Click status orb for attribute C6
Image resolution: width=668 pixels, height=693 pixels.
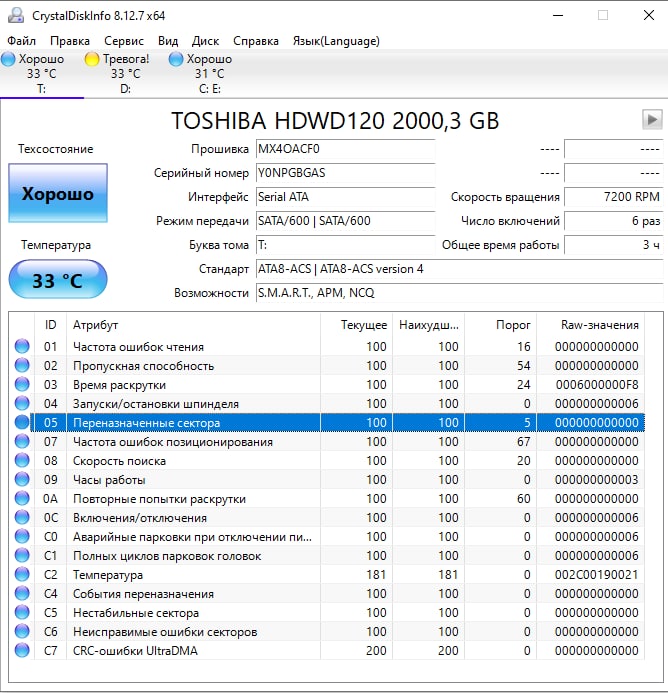click(x=22, y=631)
